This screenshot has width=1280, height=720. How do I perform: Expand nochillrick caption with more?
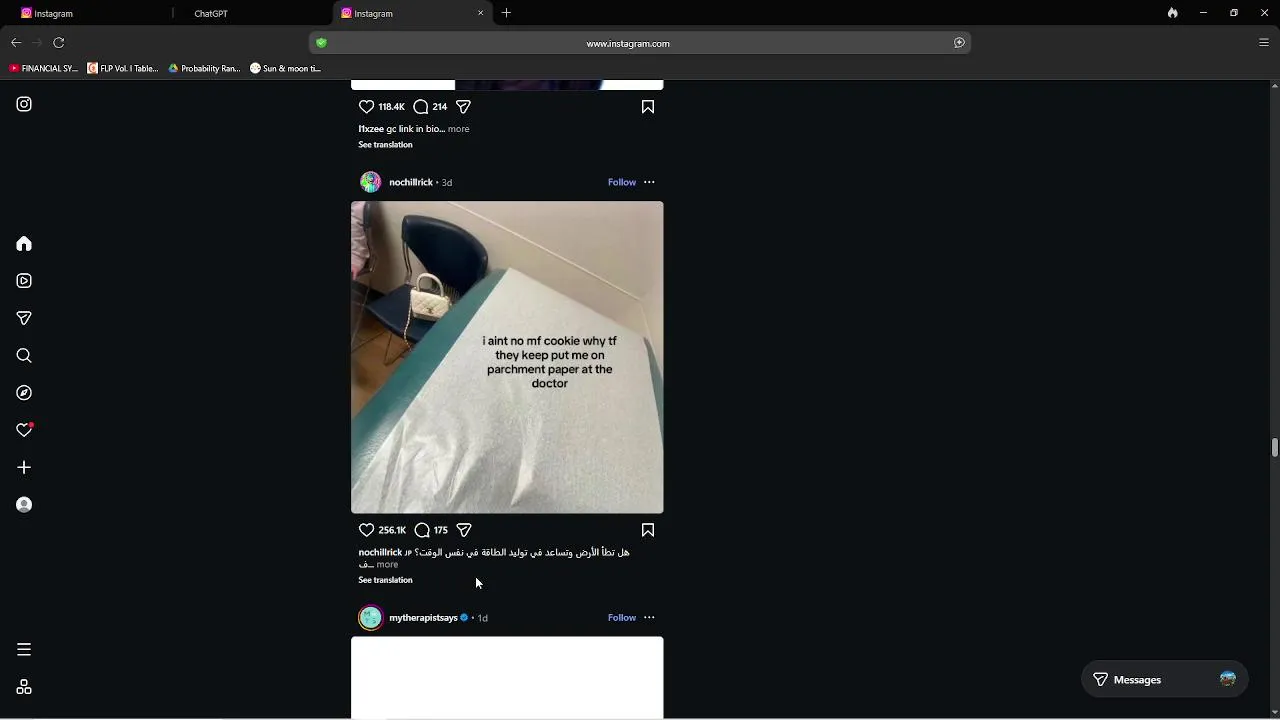[387, 565]
